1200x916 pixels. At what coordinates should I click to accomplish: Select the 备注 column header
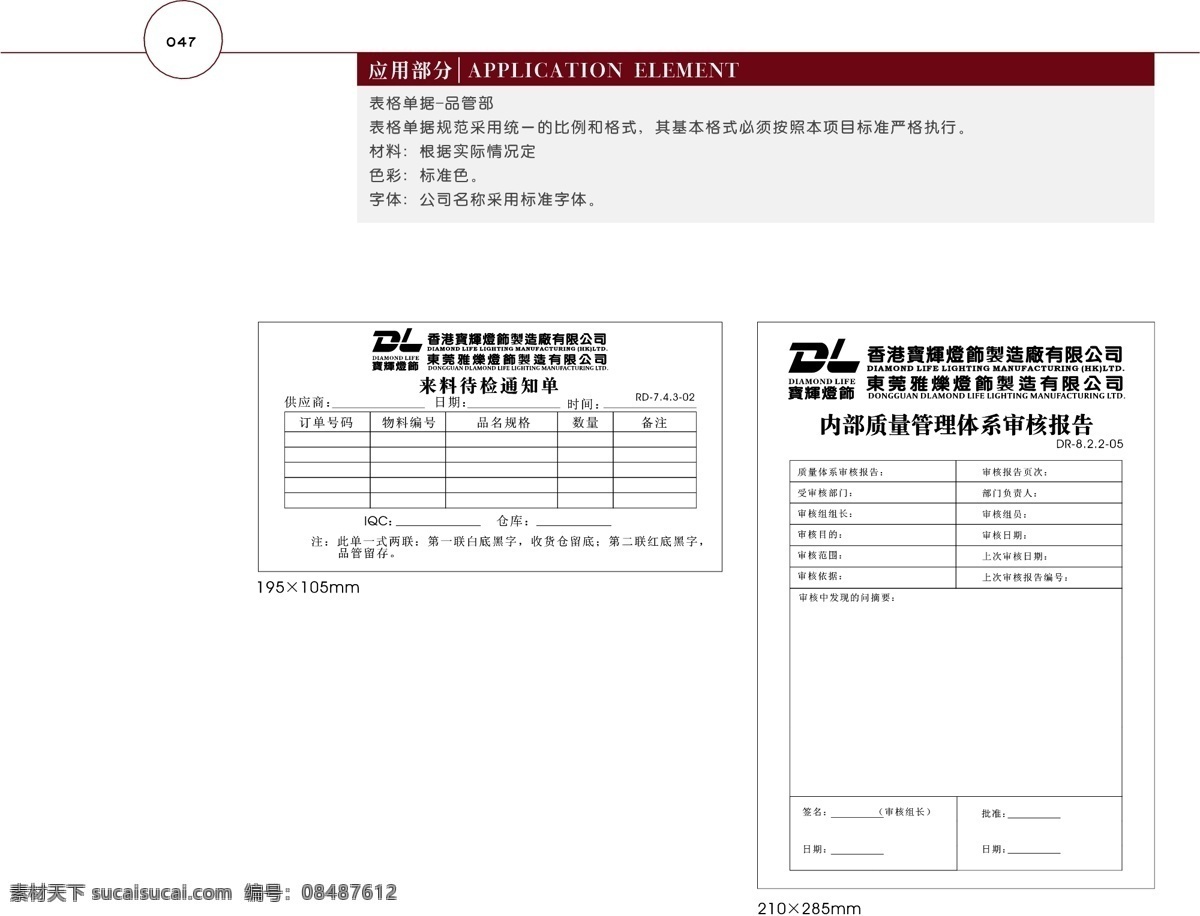[654, 423]
